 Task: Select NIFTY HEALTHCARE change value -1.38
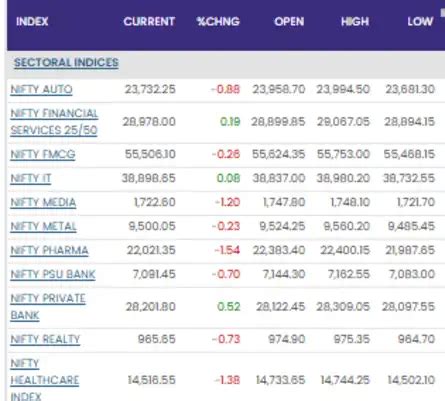click(227, 380)
